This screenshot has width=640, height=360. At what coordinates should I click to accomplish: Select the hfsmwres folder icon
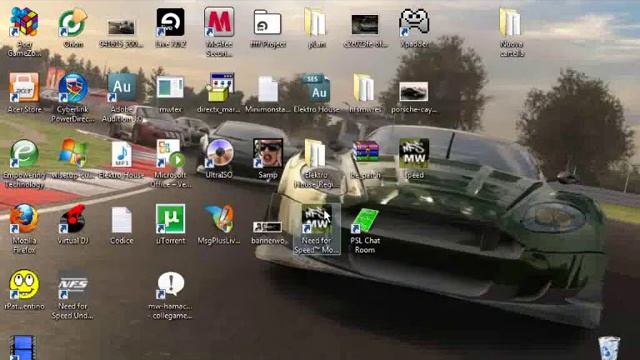364,88
